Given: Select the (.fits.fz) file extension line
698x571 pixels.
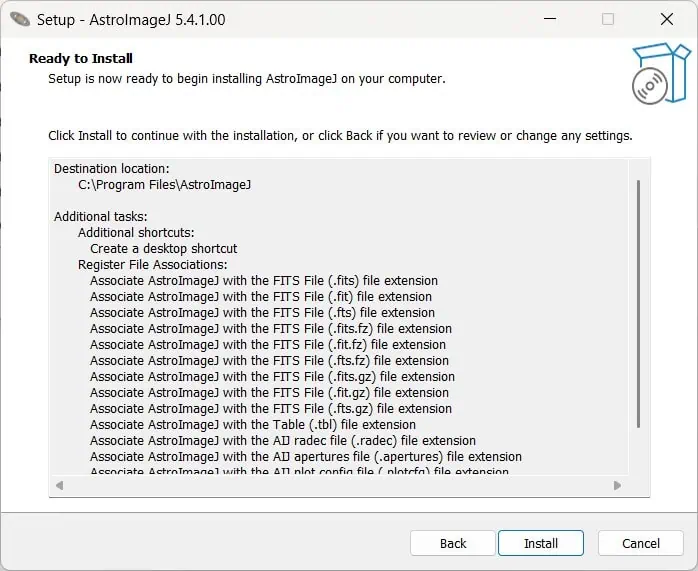Looking at the screenshot, I should [271, 329].
